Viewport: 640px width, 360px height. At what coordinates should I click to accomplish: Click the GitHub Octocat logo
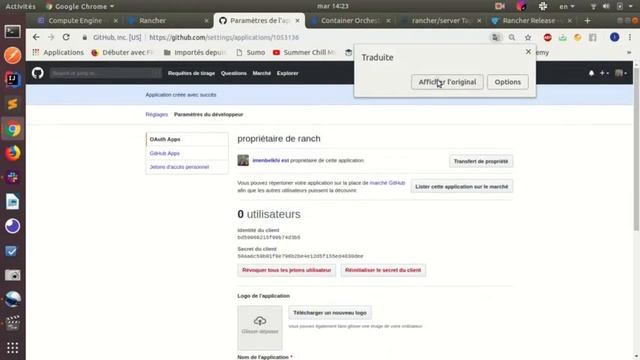coord(38,73)
